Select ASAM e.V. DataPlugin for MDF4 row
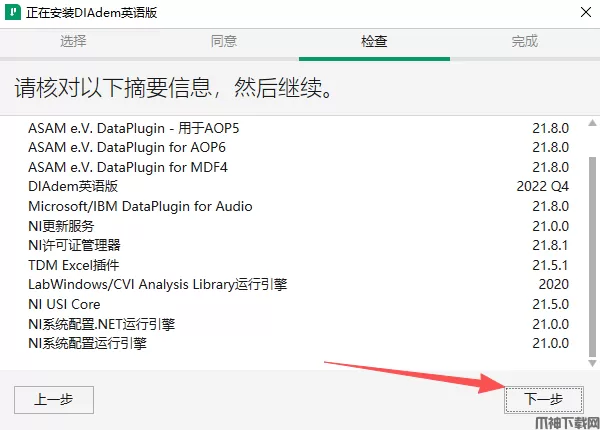Image resolution: width=600 pixels, height=430 pixels. [298, 167]
